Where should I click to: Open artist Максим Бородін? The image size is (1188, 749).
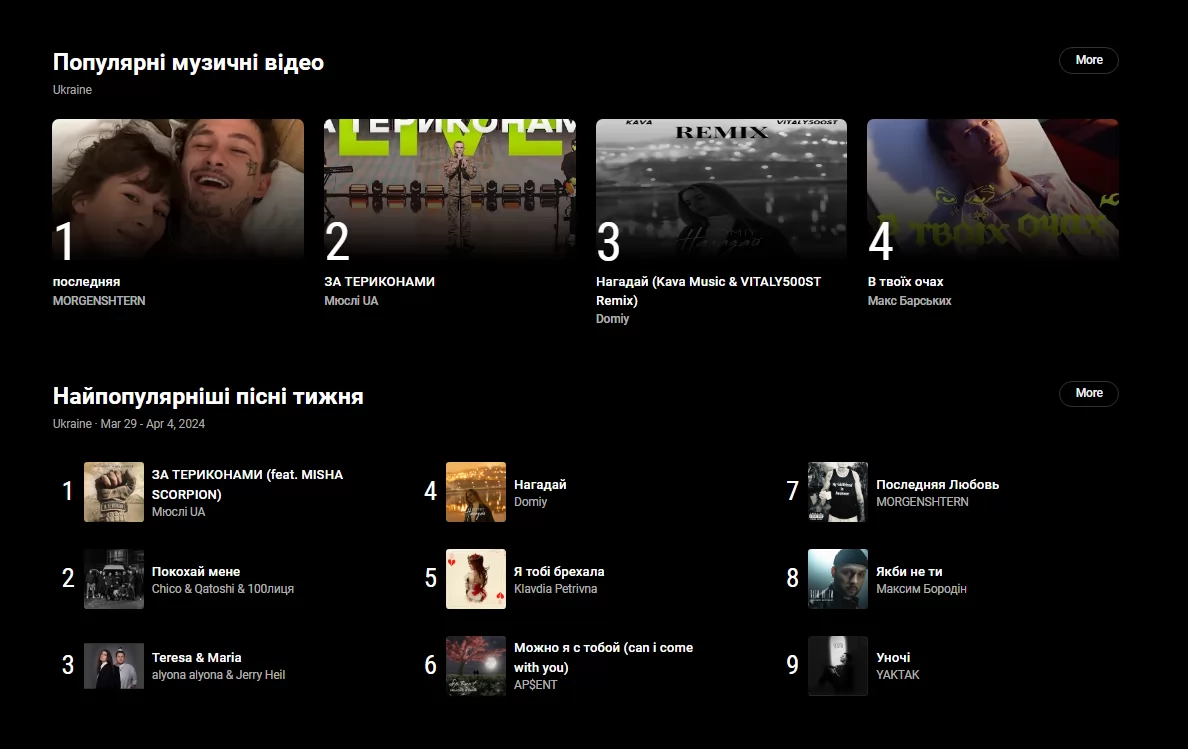tap(921, 589)
